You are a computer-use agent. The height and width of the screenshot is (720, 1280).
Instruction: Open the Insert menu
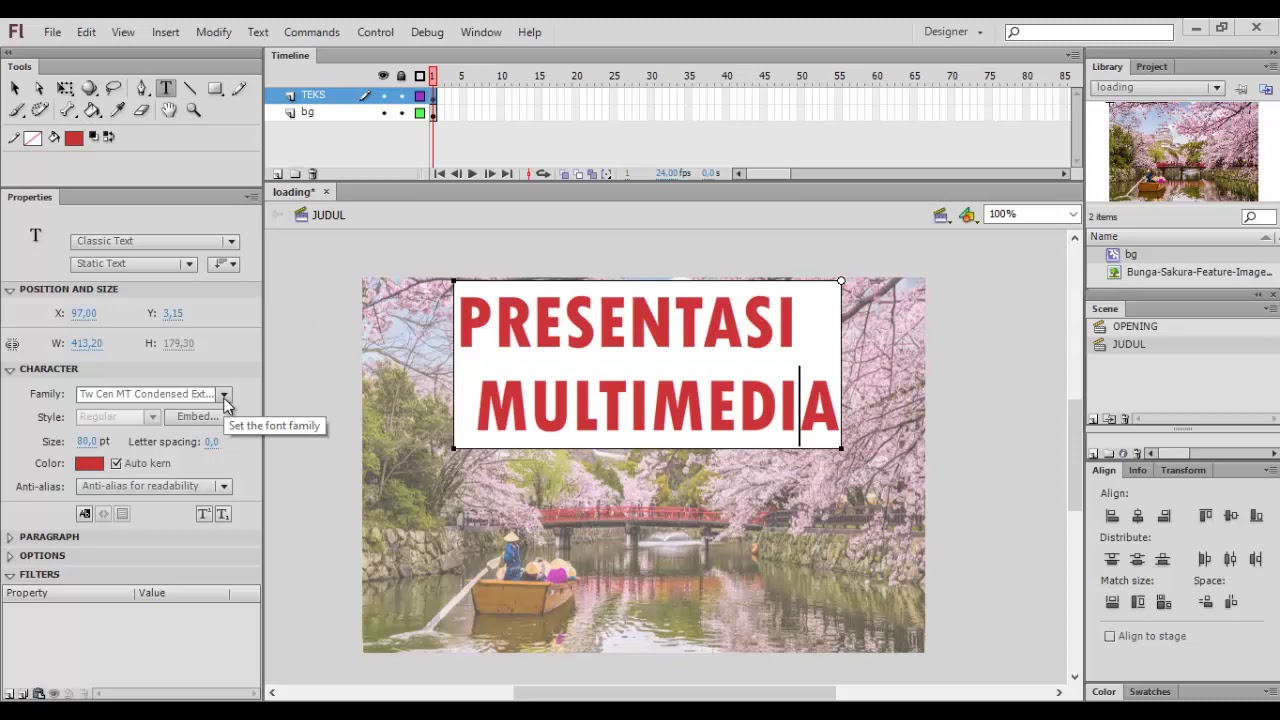166,32
